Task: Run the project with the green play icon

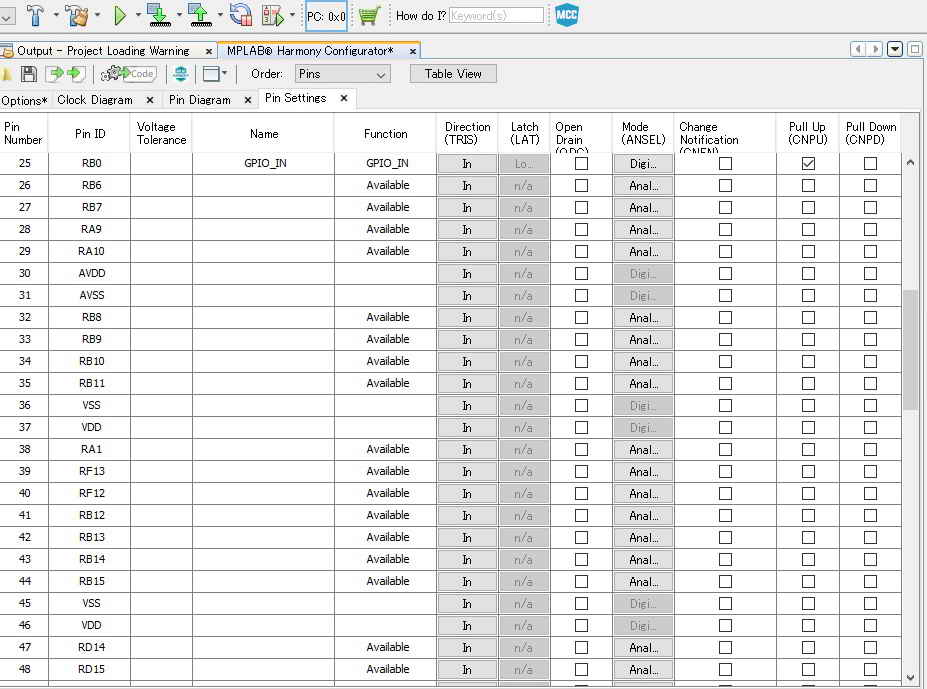Action: [x=120, y=15]
